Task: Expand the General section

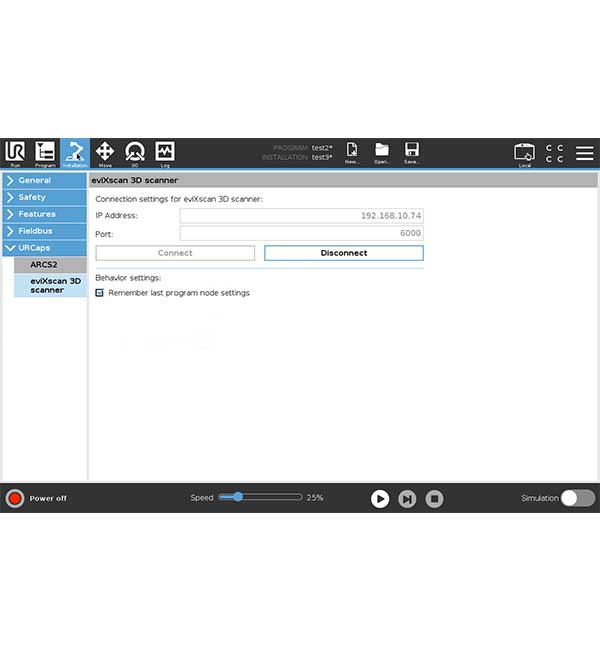Action: 44,180
